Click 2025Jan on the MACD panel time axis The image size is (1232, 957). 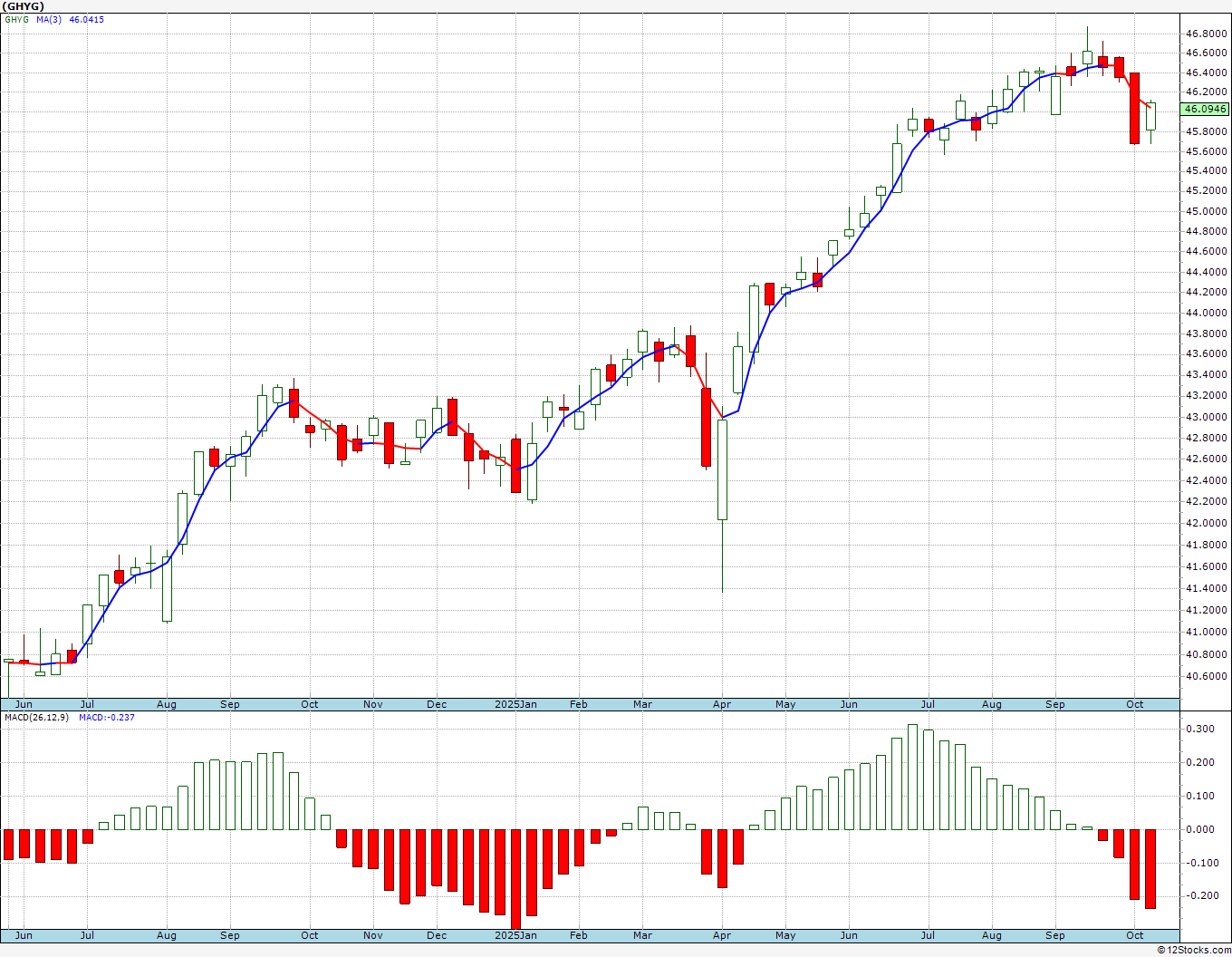click(515, 935)
